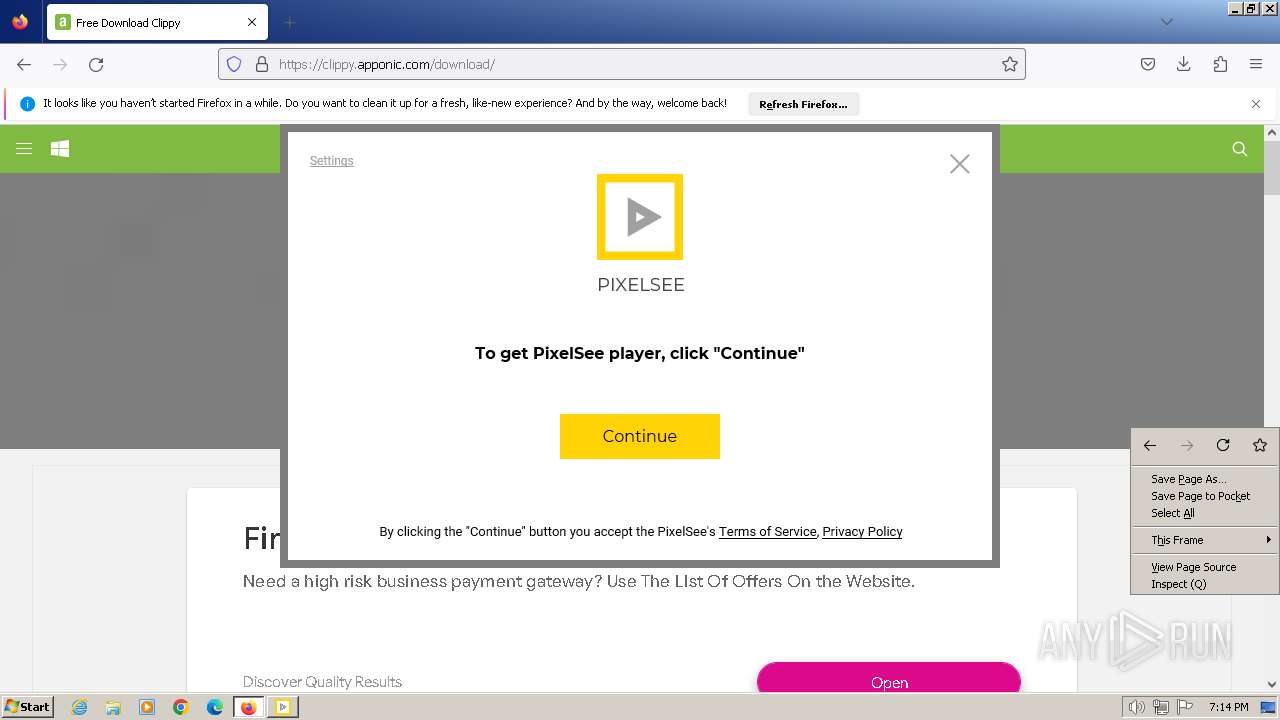
Task: Click the browser Back arrow
Action: (24, 64)
